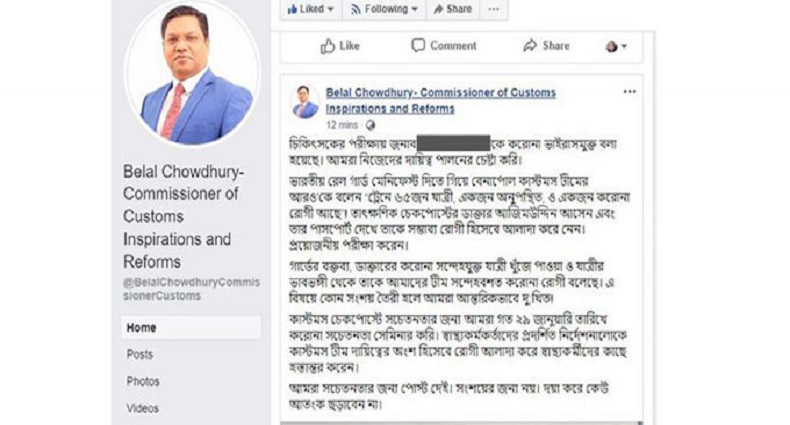The image size is (790, 425).
Task: Open the post options three-dot menu
Action: 629,91
